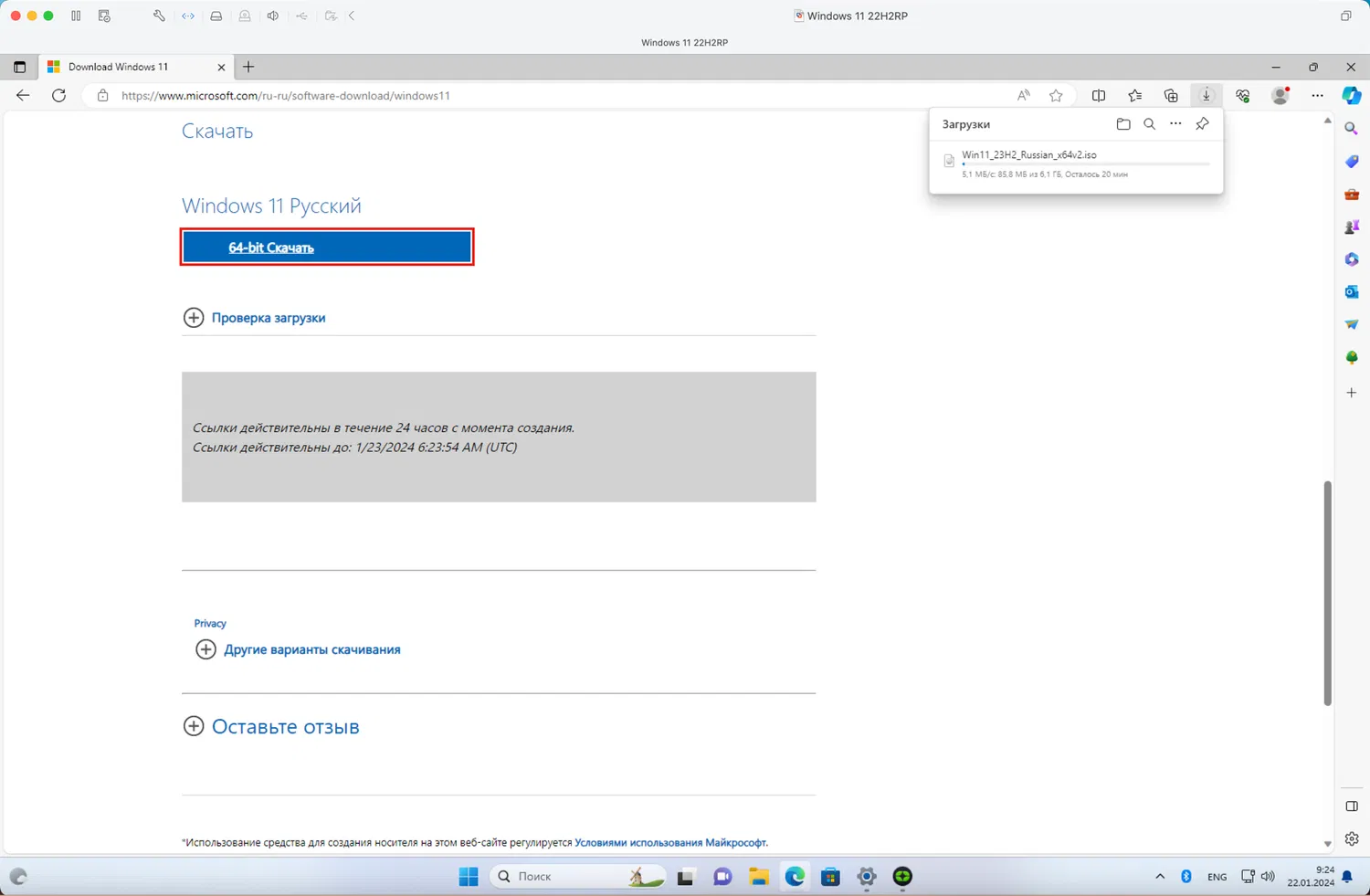This screenshot has height=896, width=1370.
Task: Pause the virtual machine in Parallels toolbar
Action: pyautogui.click(x=76, y=16)
